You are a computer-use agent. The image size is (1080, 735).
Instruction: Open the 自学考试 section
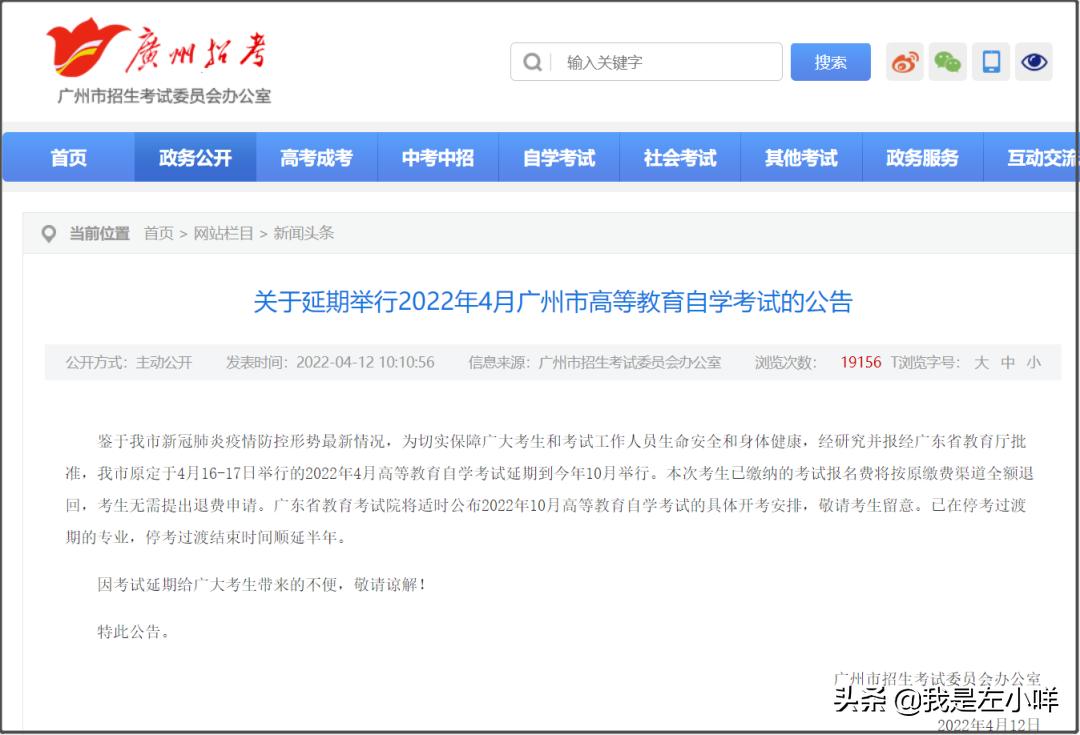pos(559,157)
